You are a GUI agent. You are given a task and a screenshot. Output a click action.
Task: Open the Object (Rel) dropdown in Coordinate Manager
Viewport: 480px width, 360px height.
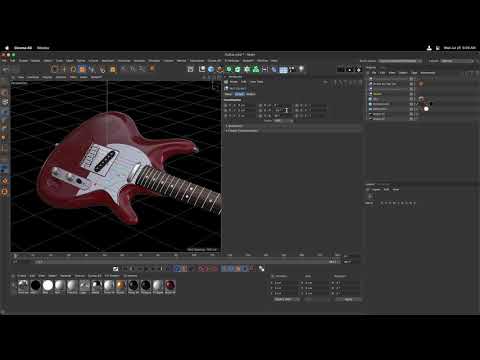click(x=286, y=299)
